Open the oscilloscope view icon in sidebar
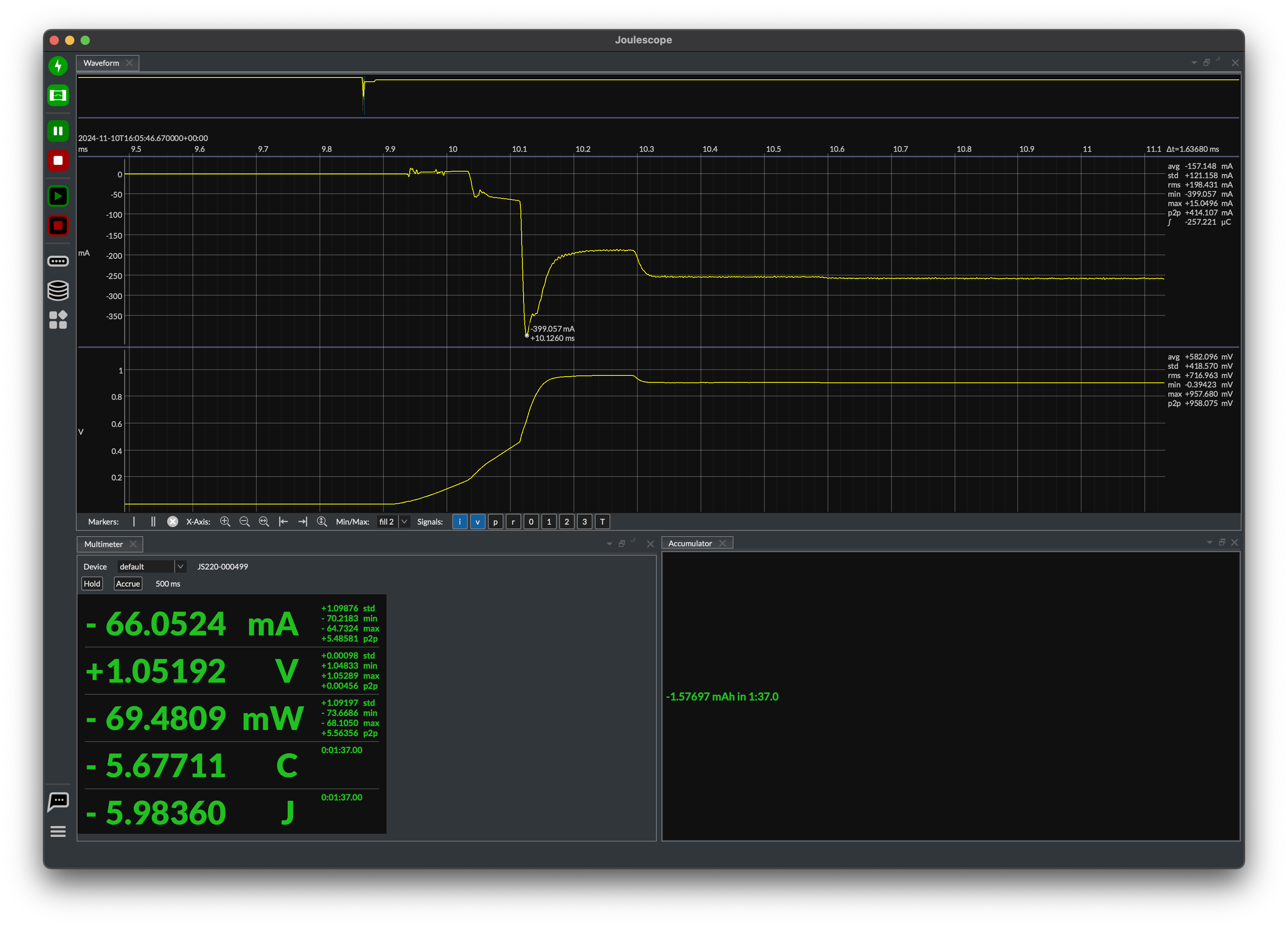This screenshot has height=926, width=1288. point(58,95)
